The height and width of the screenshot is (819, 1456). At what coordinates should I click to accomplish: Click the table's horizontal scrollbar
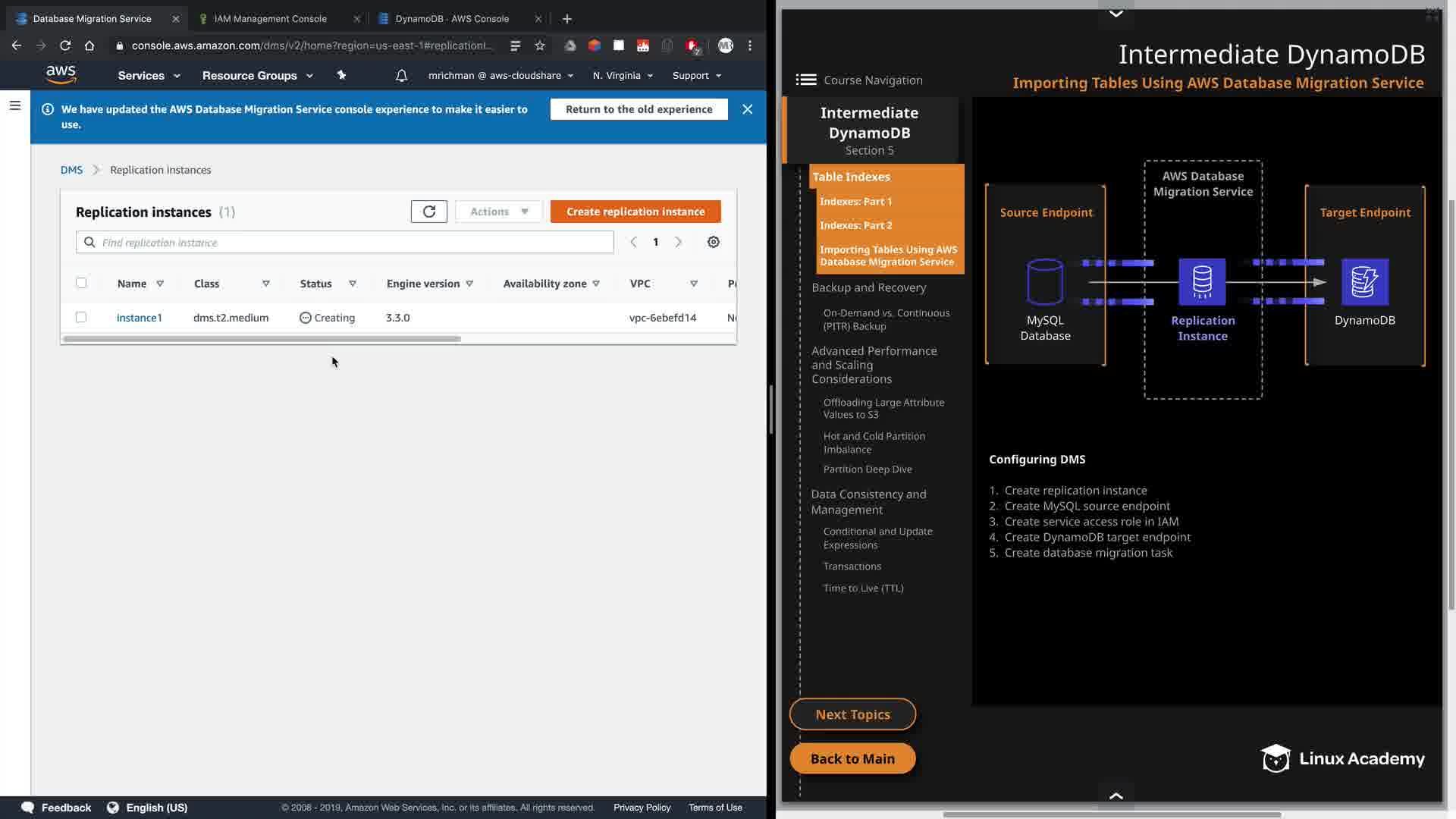[262, 339]
